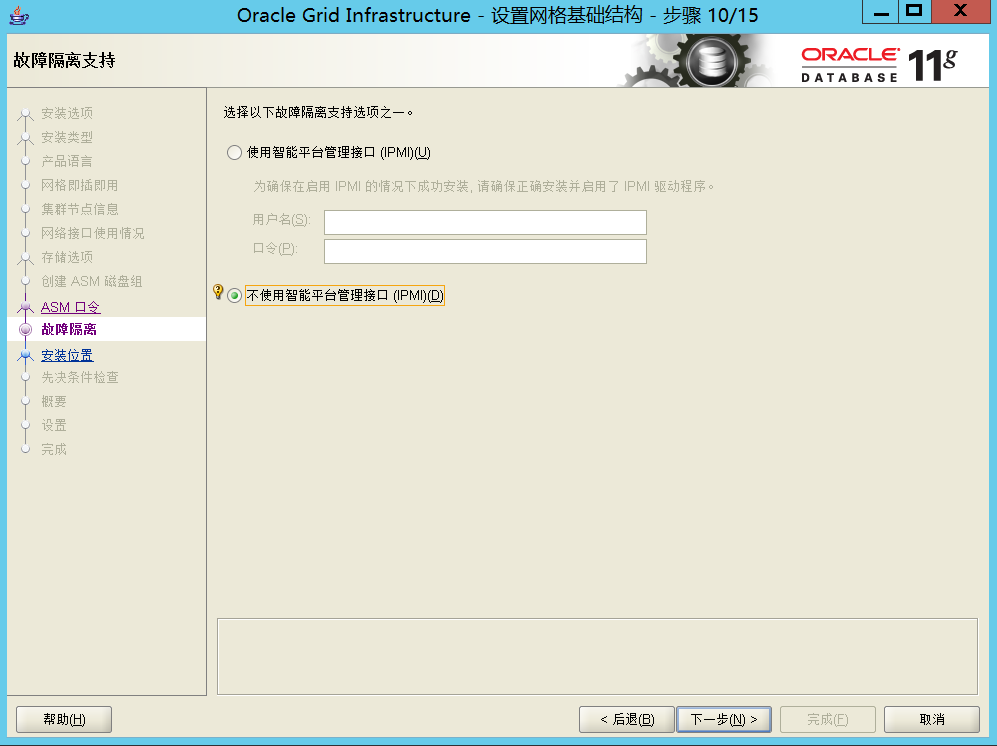The image size is (997, 746).
Task: Open the ASM 口令 step link
Action: click(71, 307)
